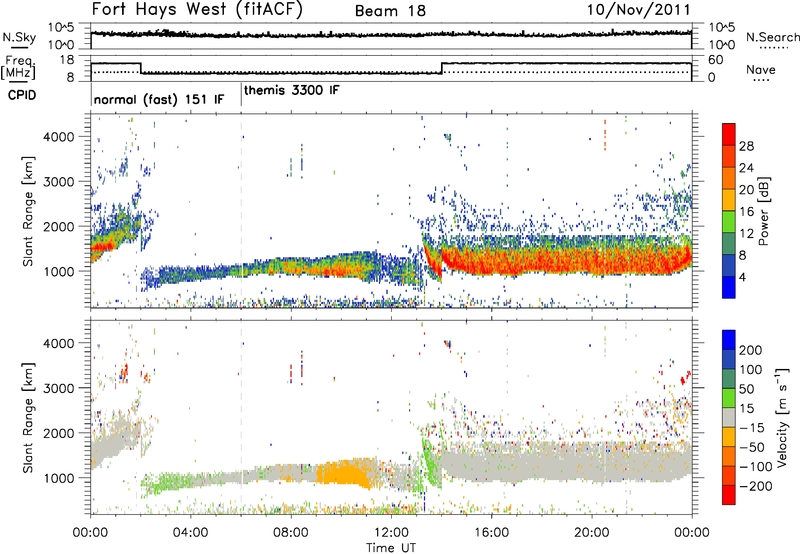Screen dimensions: 800x554
Task: Click the frequency step-up line near 14:00 UT
Action: click(441, 68)
